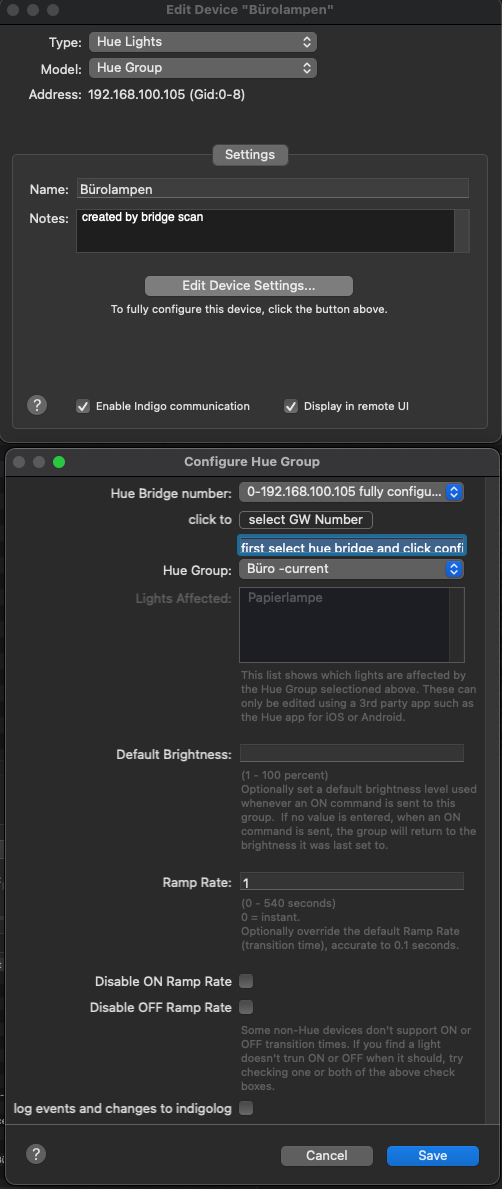
Task: Click the Ramp Rate input field
Action: point(351,882)
